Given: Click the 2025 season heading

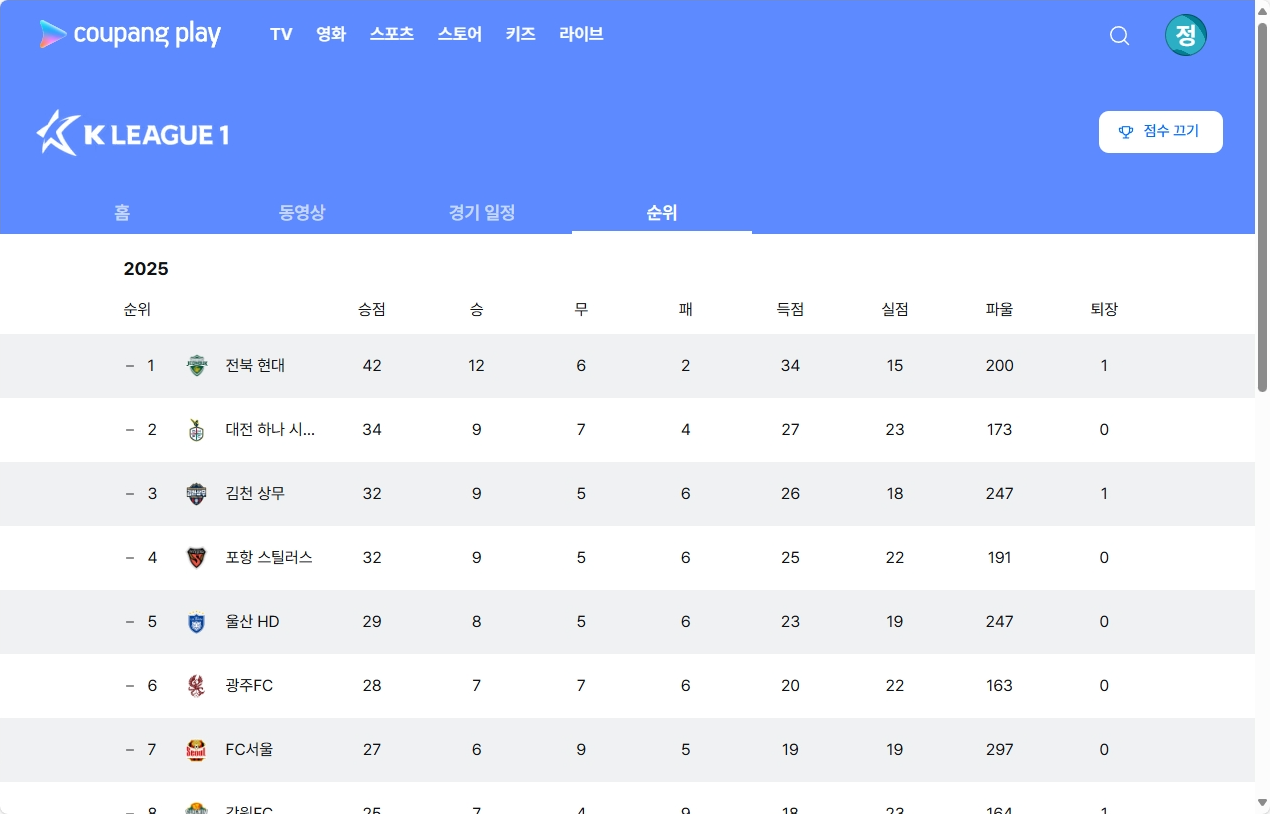Looking at the screenshot, I should coord(146,269).
